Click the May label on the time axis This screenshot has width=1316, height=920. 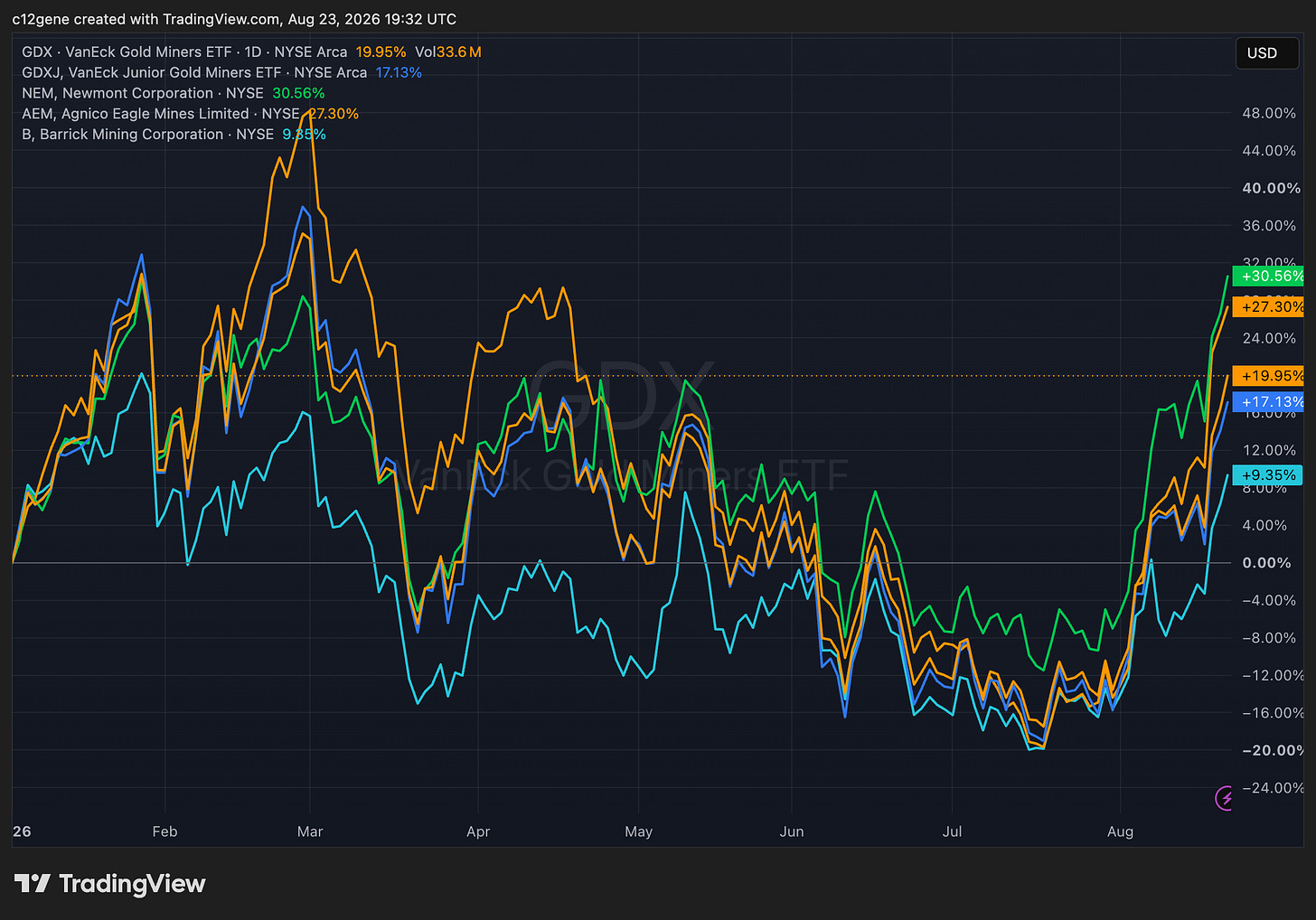point(638,831)
